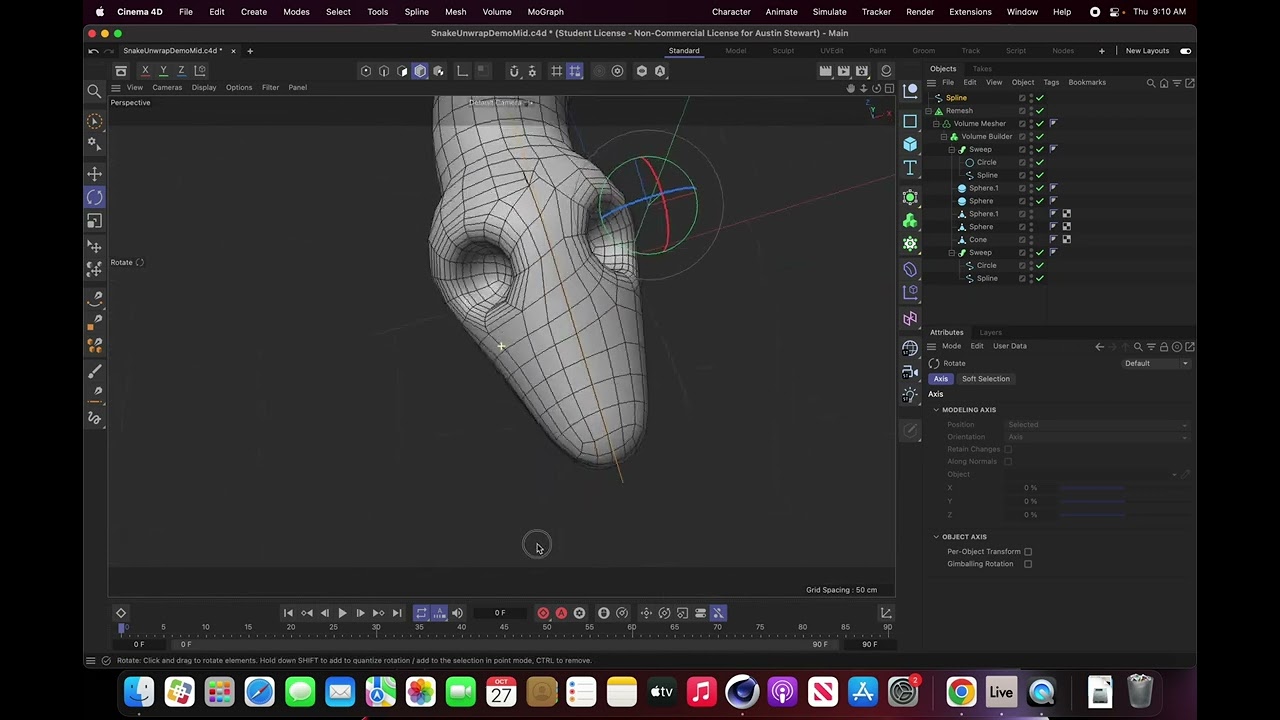1280x720 pixels.
Task: Go to the start of the timeline
Action: click(x=288, y=613)
